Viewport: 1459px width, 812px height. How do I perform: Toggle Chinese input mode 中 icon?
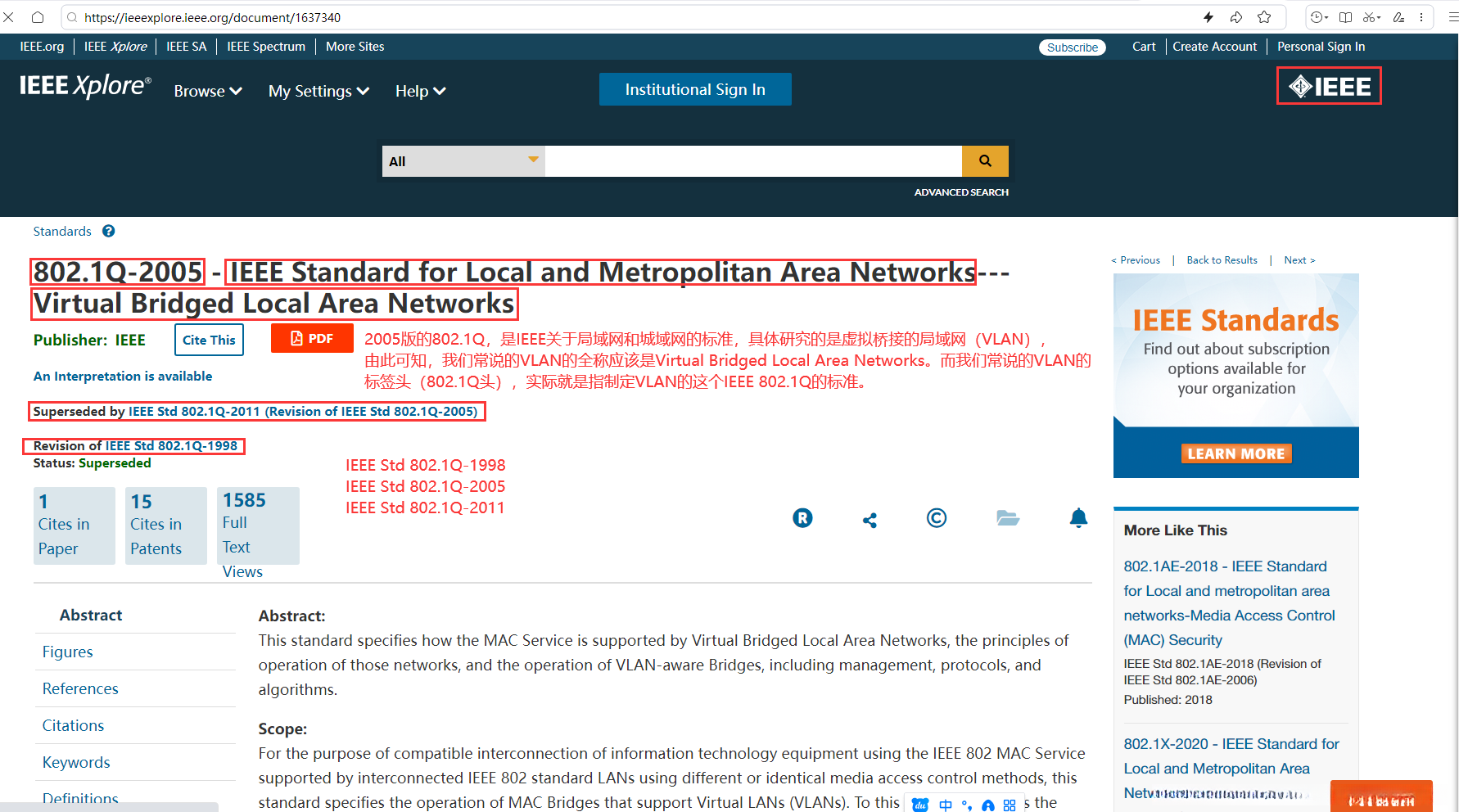[x=946, y=805]
